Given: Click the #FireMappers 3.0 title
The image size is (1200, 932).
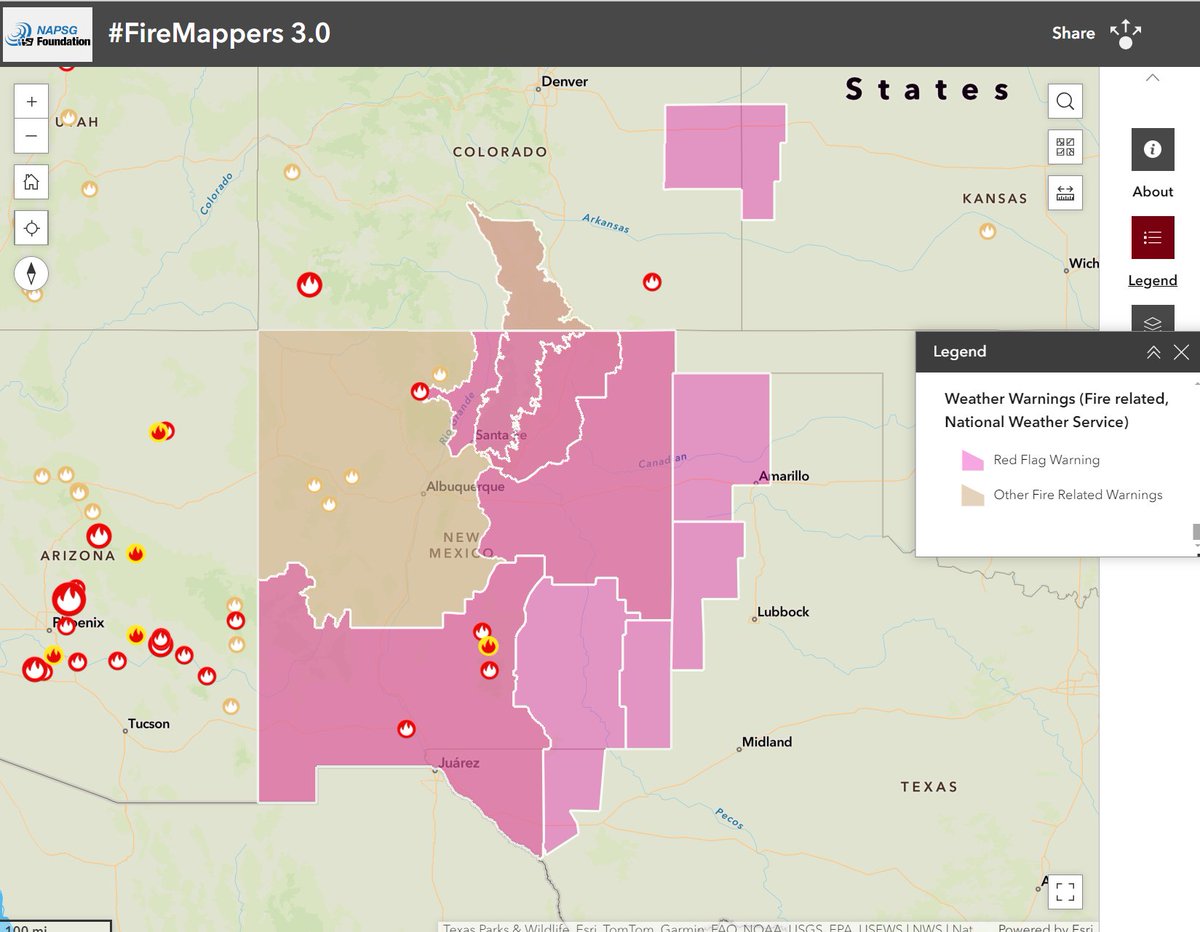Looking at the screenshot, I should pos(219,34).
